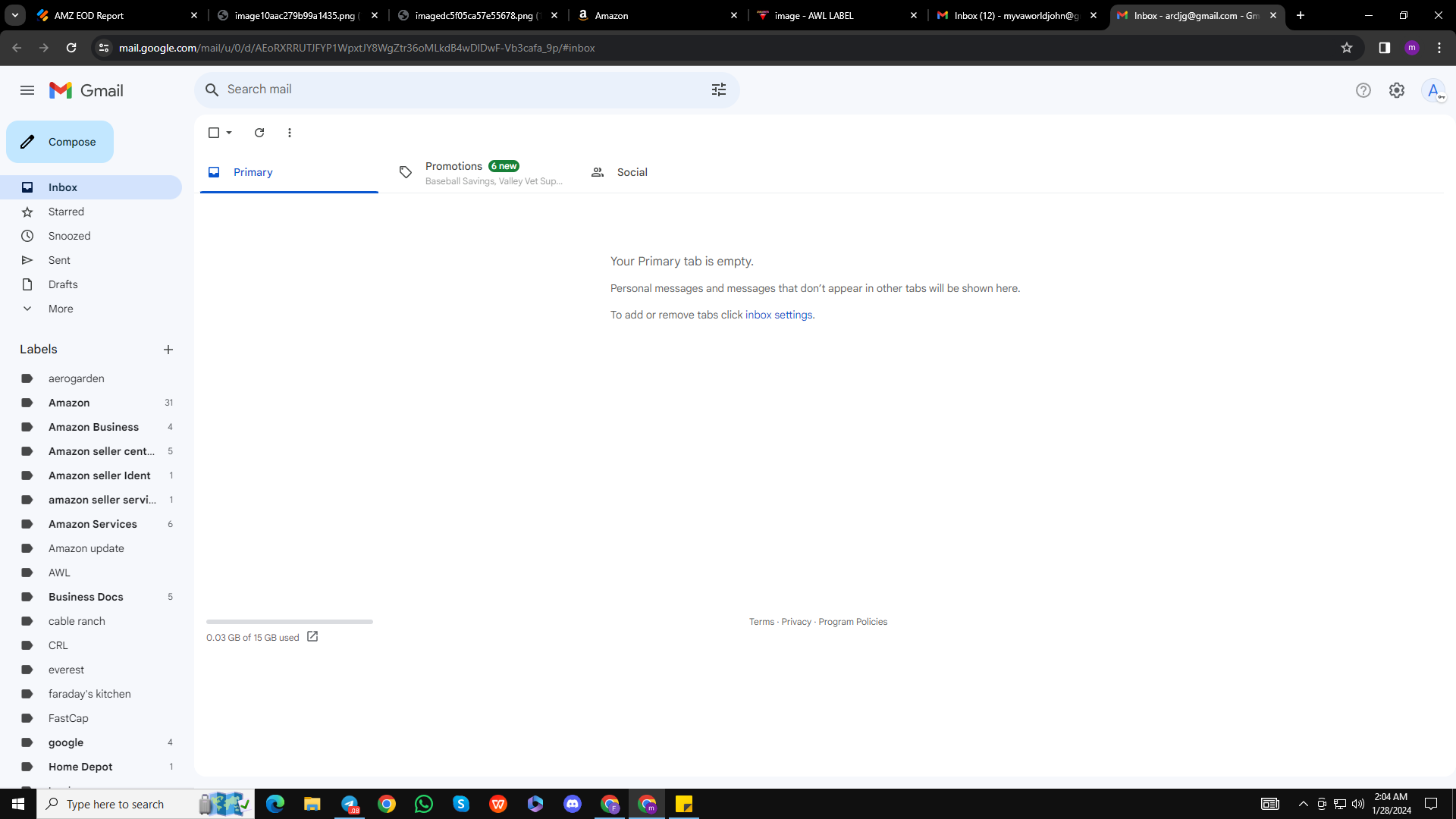Click the Gmail logo
Image resolution: width=1456 pixels, height=819 pixels.
[x=86, y=90]
